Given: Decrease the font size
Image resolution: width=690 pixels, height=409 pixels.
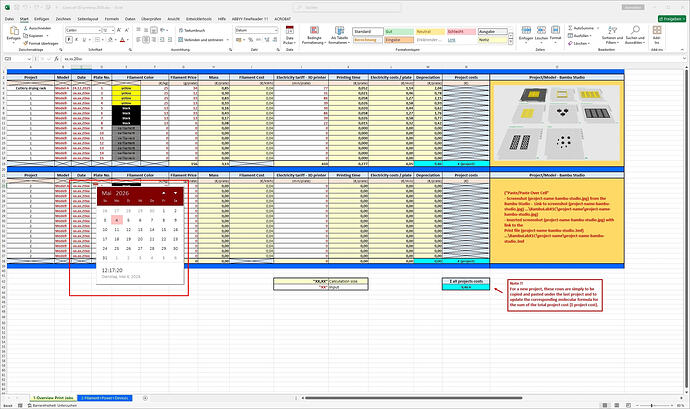Looking at the screenshot, I should point(127,30).
